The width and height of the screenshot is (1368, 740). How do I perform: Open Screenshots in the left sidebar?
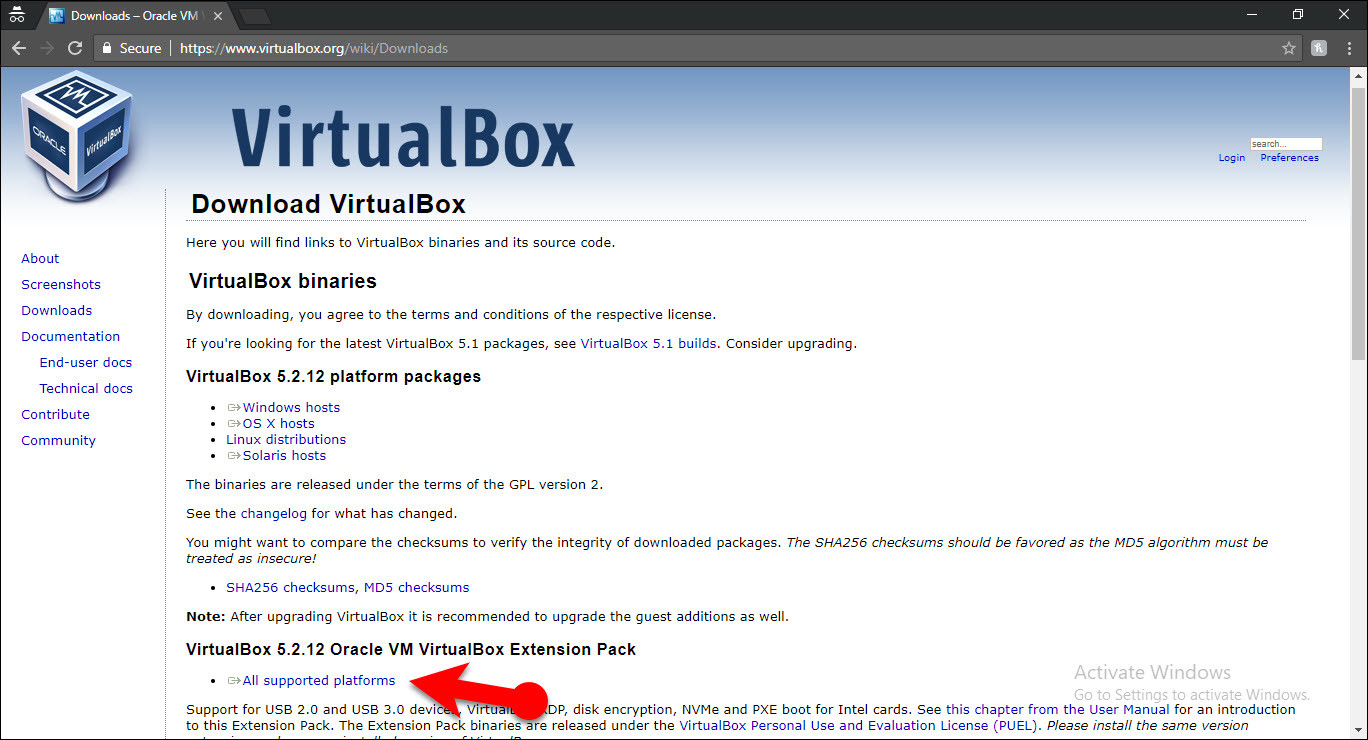(61, 284)
